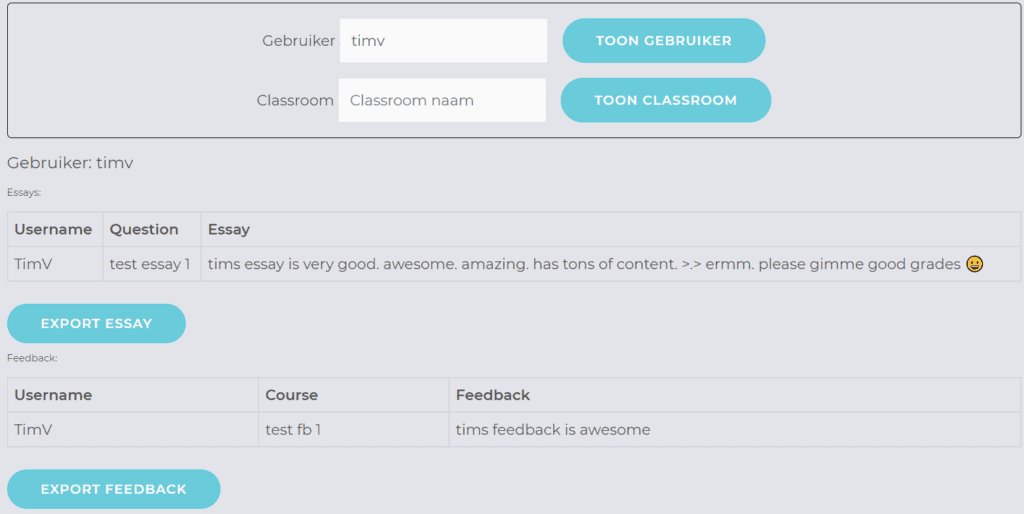The height and width of the screenshot is (514, 1024).
Task: Click the Export Feedback button
Action: 114,489
